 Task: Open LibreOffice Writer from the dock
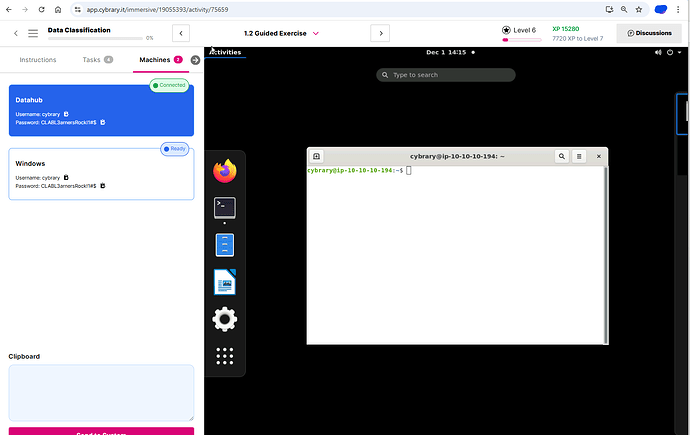(225, 282)
